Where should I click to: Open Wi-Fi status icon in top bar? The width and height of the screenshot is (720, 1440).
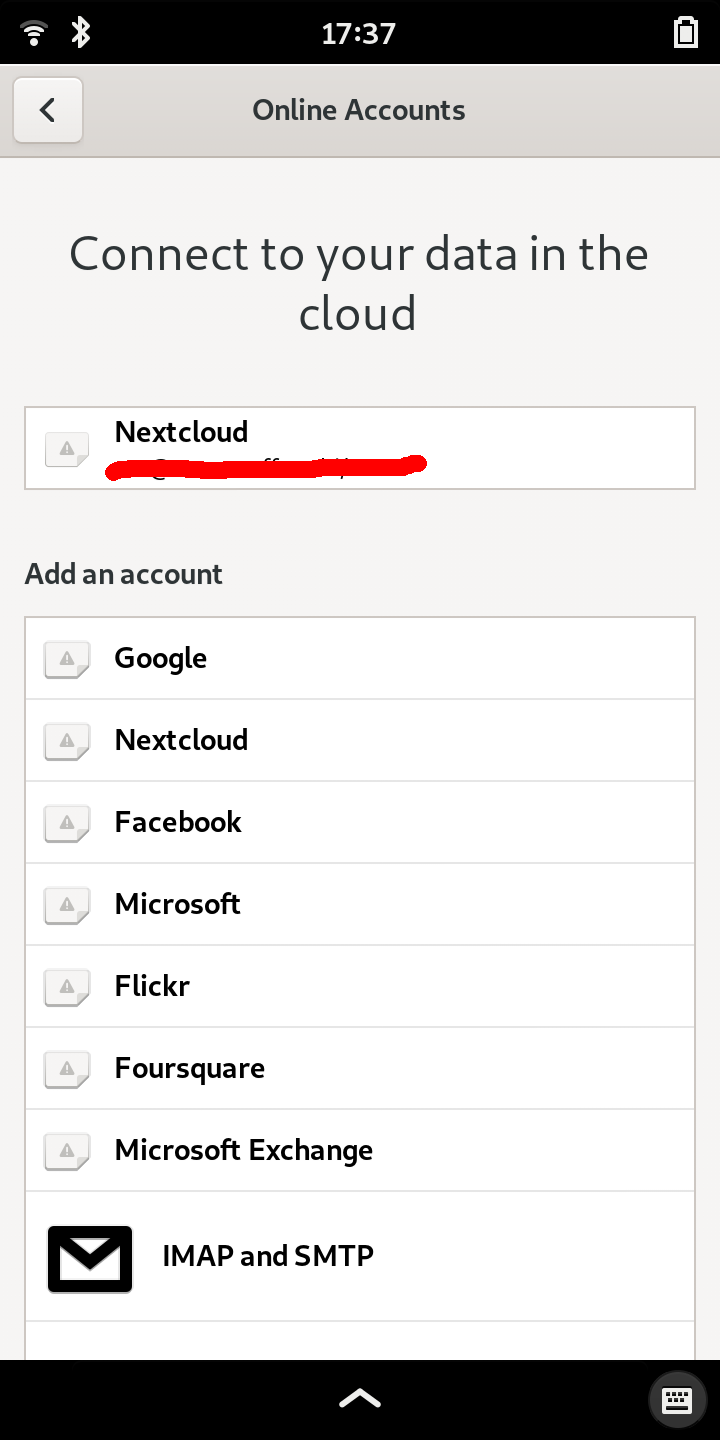point(35,32)
